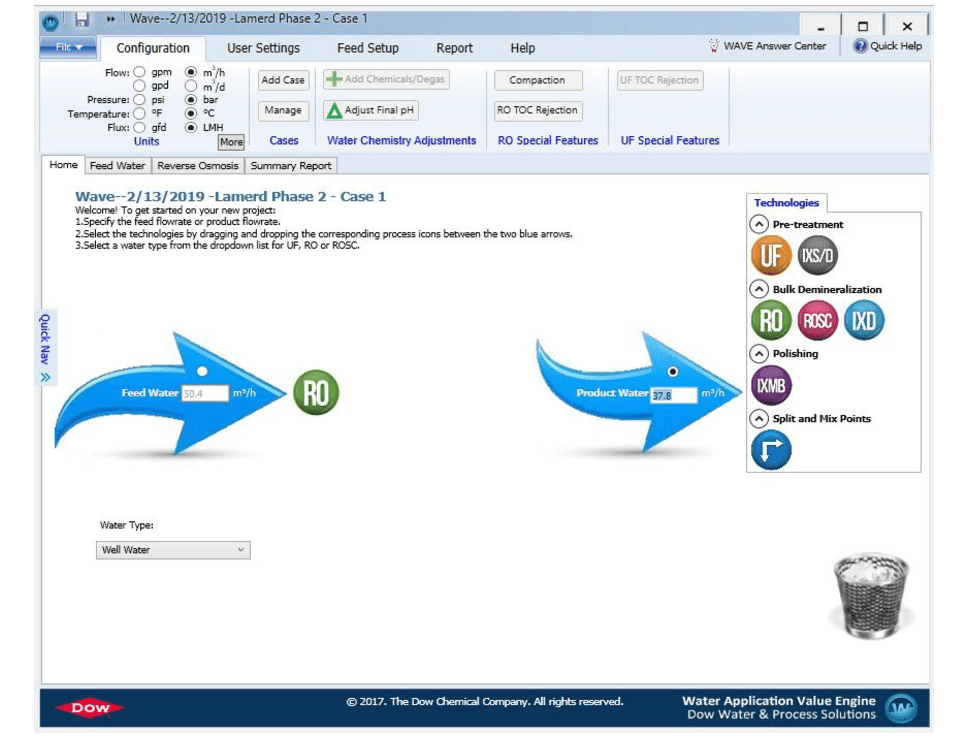Click Adjust Final pH button
Image resolution: width=970 pixels, height=737 pixels.
point(371,110)
